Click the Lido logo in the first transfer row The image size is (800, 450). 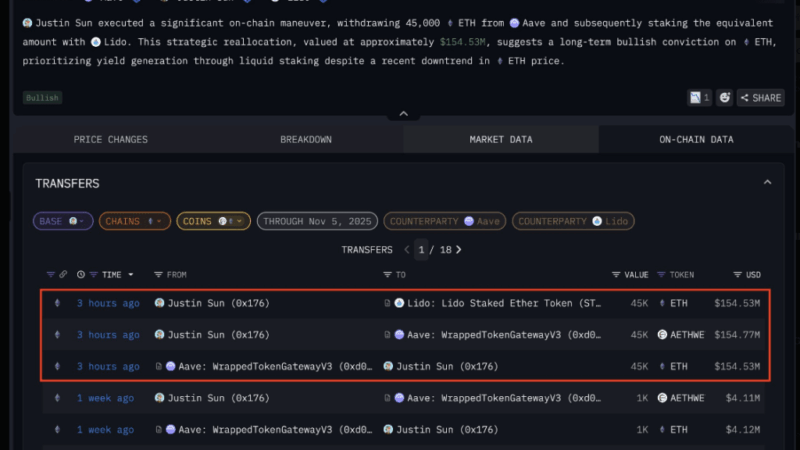[x=399, y=303]
